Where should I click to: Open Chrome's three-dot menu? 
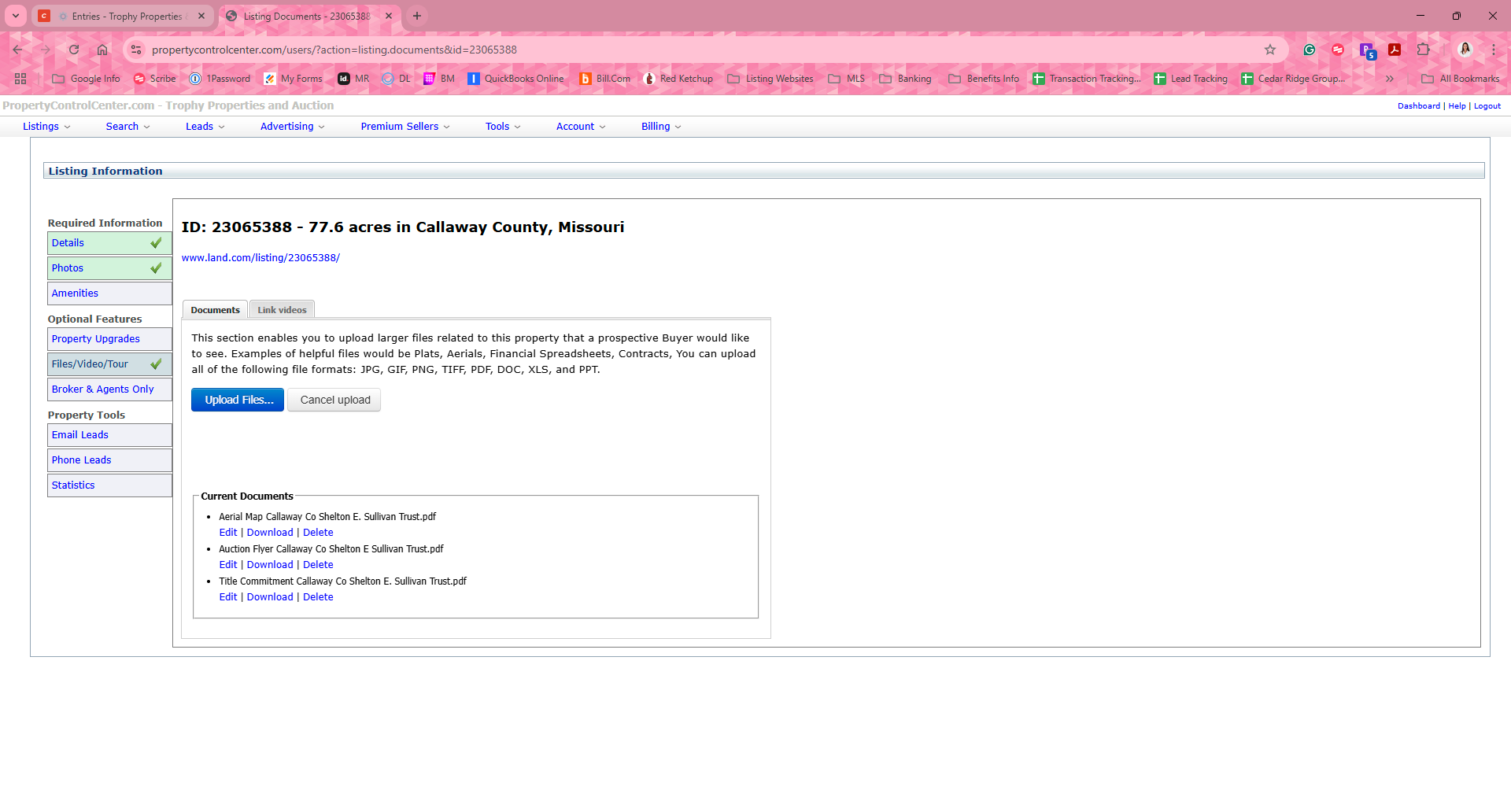tap(1493, 50)
